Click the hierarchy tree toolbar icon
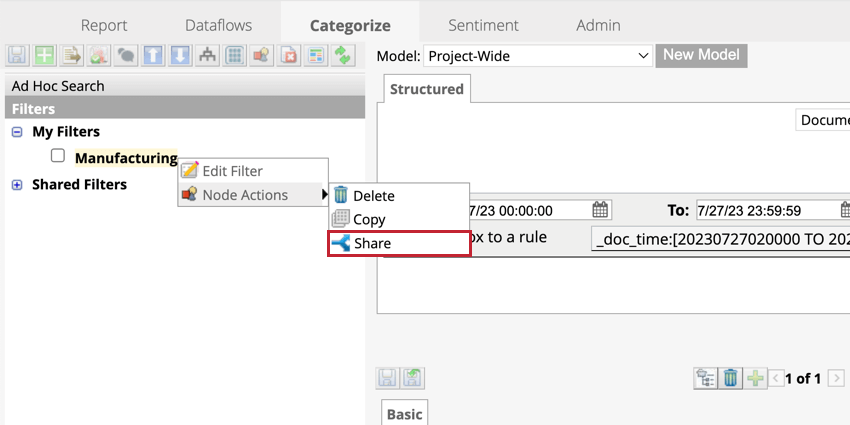The image size is (850, 425). click(208, 56)
